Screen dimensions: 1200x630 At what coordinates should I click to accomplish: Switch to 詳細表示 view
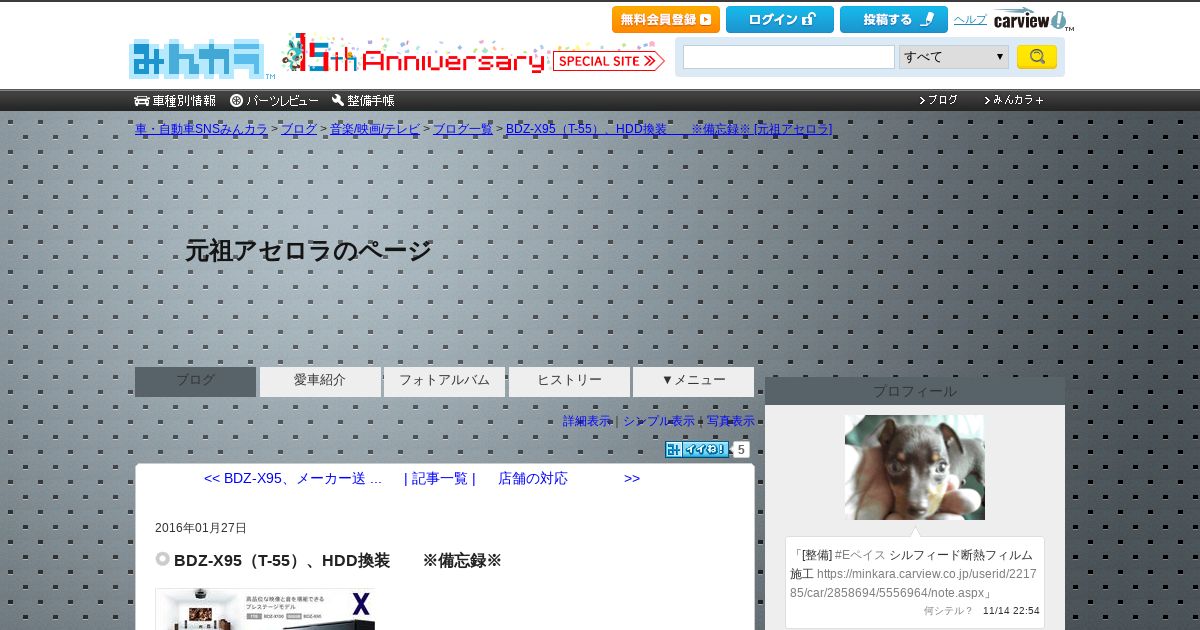(x=587, y=422)
